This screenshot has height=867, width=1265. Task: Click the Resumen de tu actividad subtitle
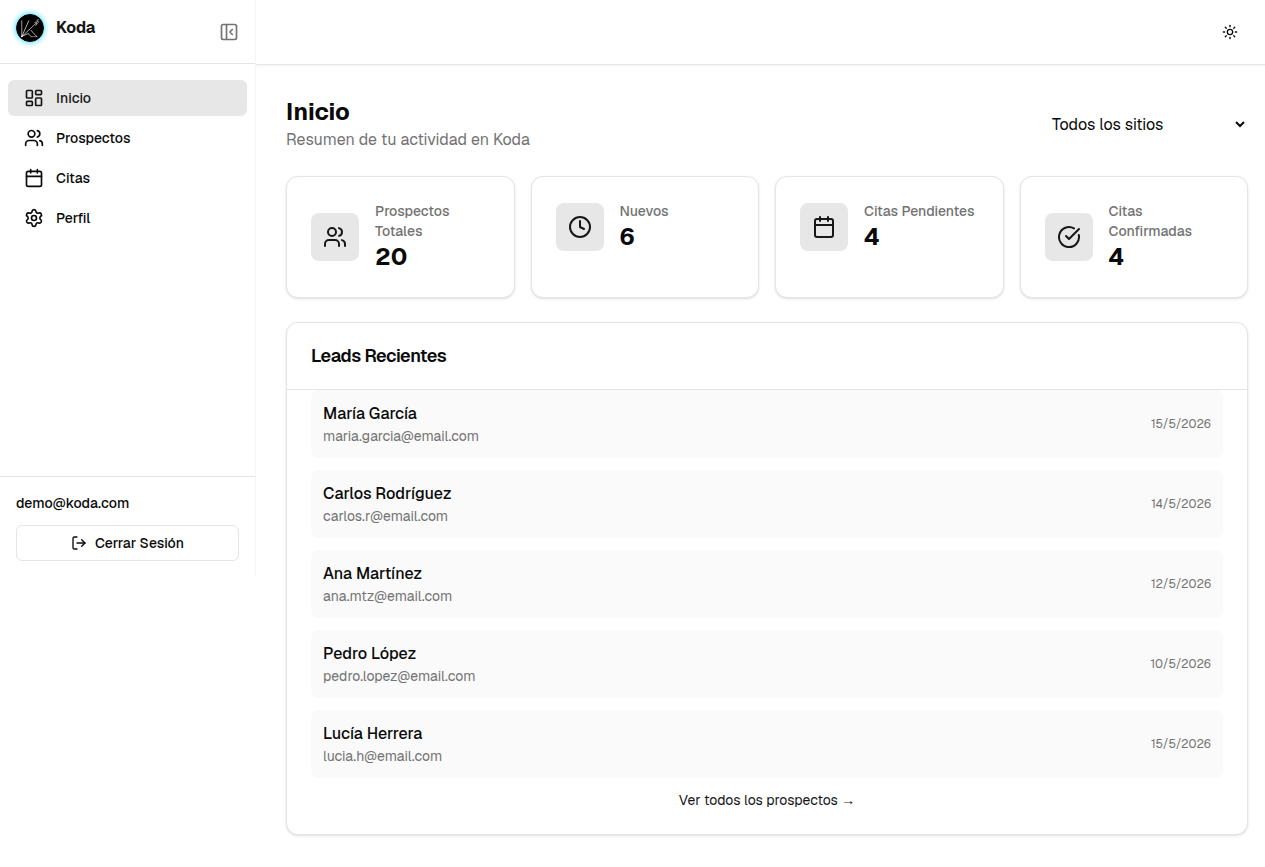point(408,140)
